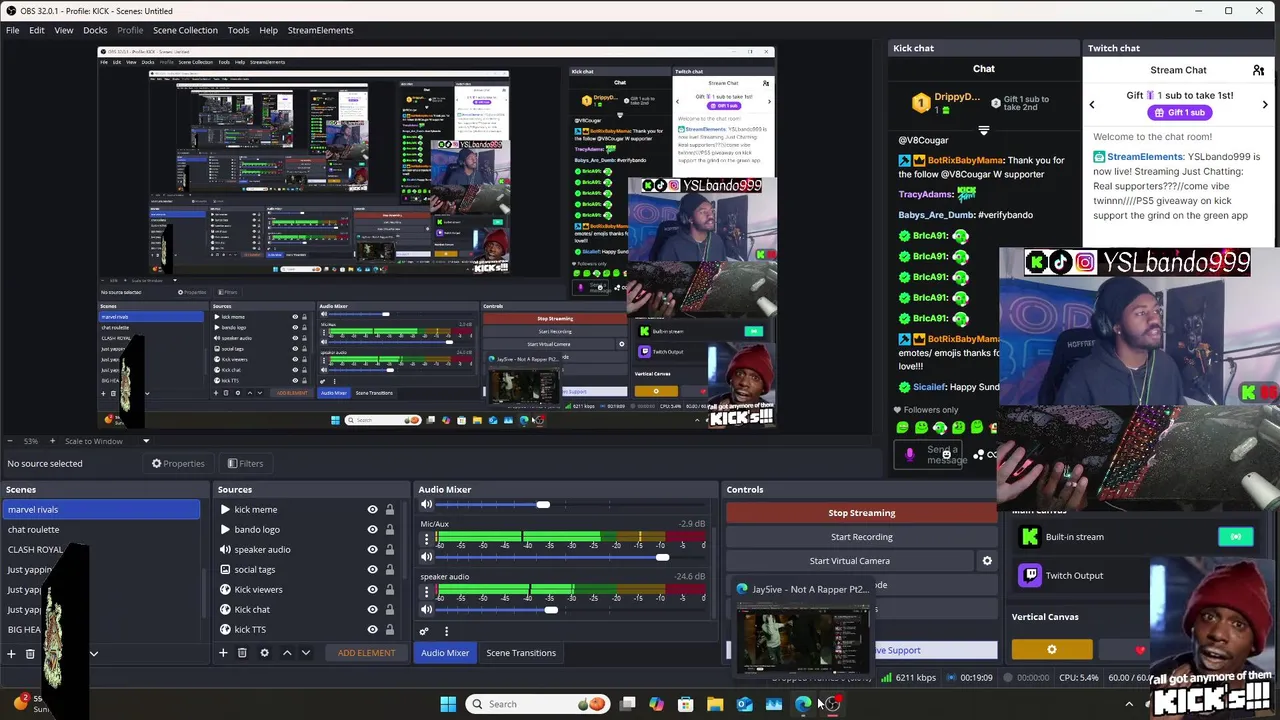The width and height of the screenshot is (1280, 720).
Task: Open Outlook from the taskbar
Action: (x=744, y=704)
